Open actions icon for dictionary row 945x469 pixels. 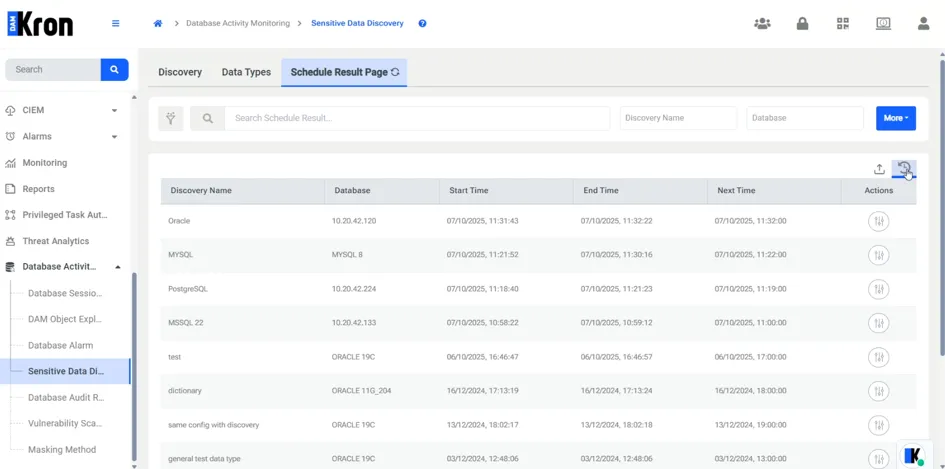879,391
